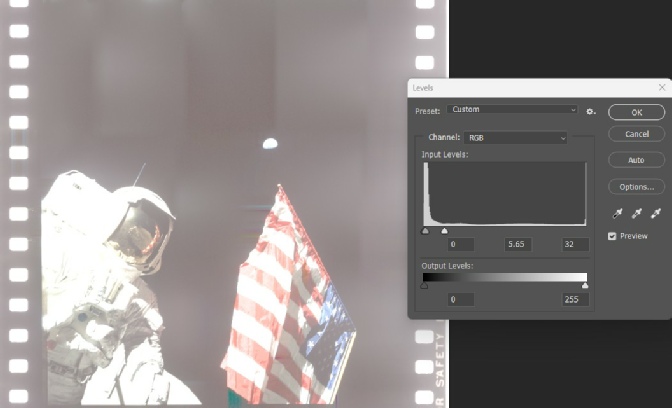
Task: Close the Levels dialog with X
Action: (661, 88)
